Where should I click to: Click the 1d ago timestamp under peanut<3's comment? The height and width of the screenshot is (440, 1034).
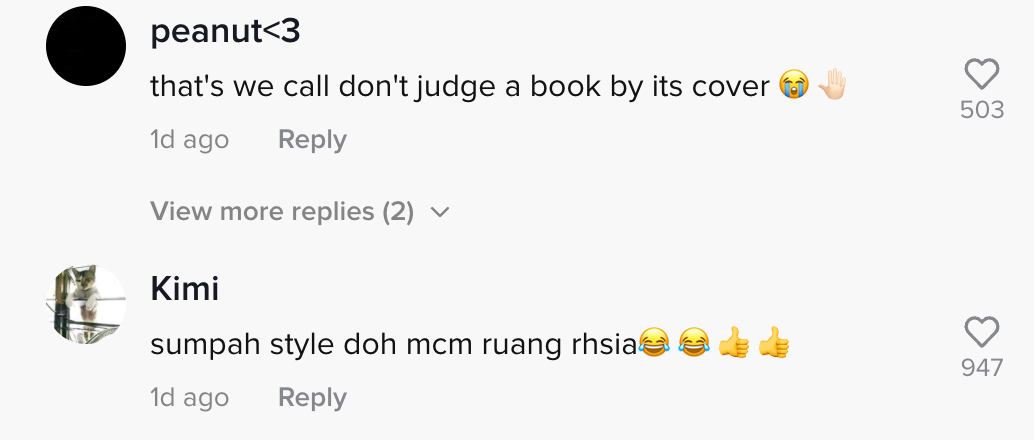pos(190,140)
